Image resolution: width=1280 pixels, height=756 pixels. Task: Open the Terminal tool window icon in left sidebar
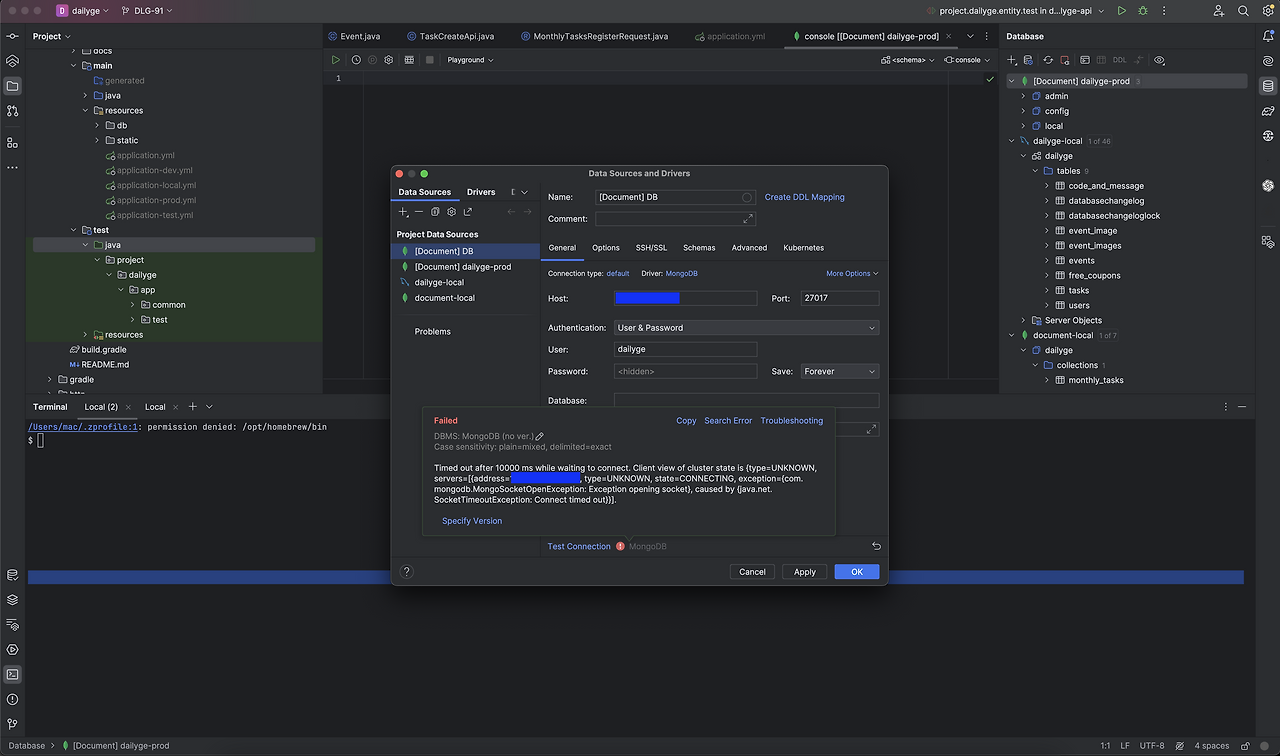point(12,674)
